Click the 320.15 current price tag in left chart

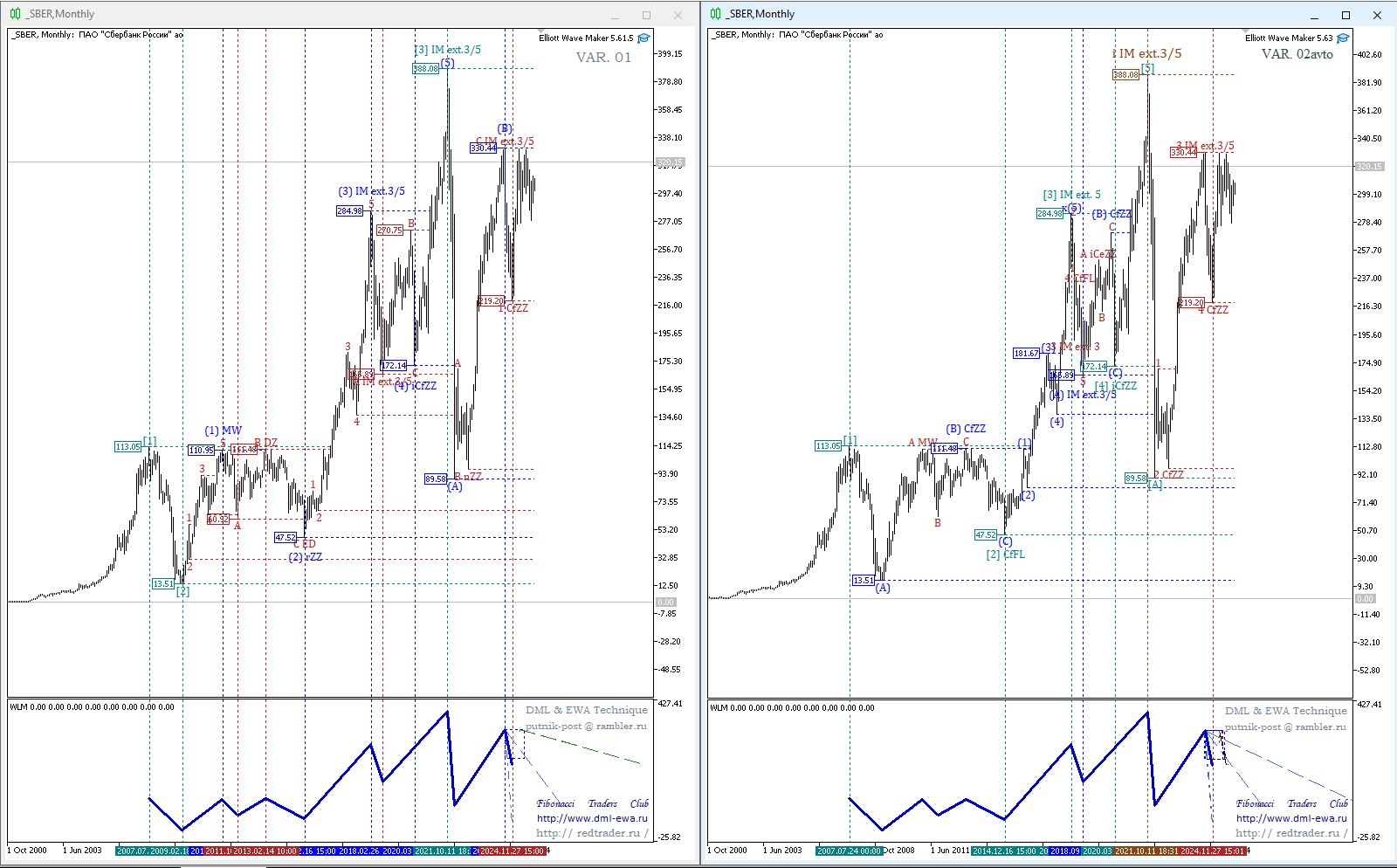(x=670, y=162)
